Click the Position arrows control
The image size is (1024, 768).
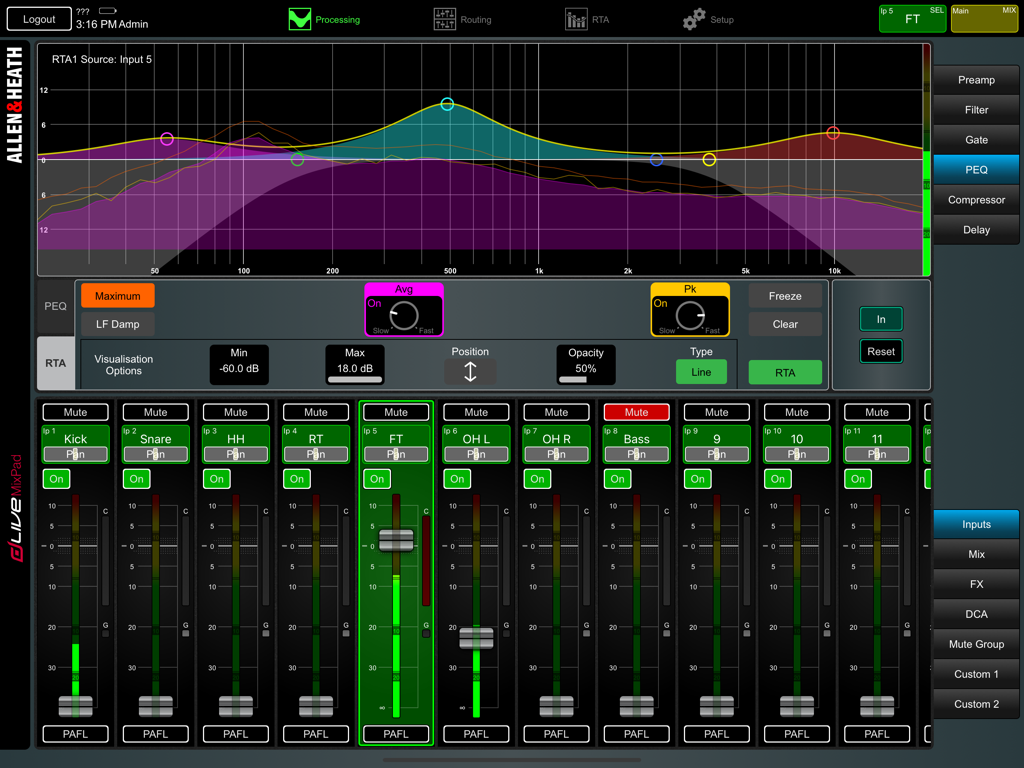coord(470,371)
